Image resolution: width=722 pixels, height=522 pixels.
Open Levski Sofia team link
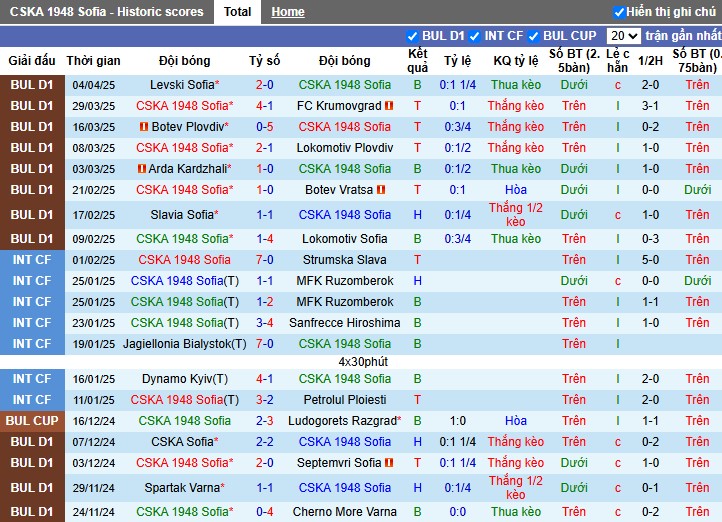click(182, 85)
